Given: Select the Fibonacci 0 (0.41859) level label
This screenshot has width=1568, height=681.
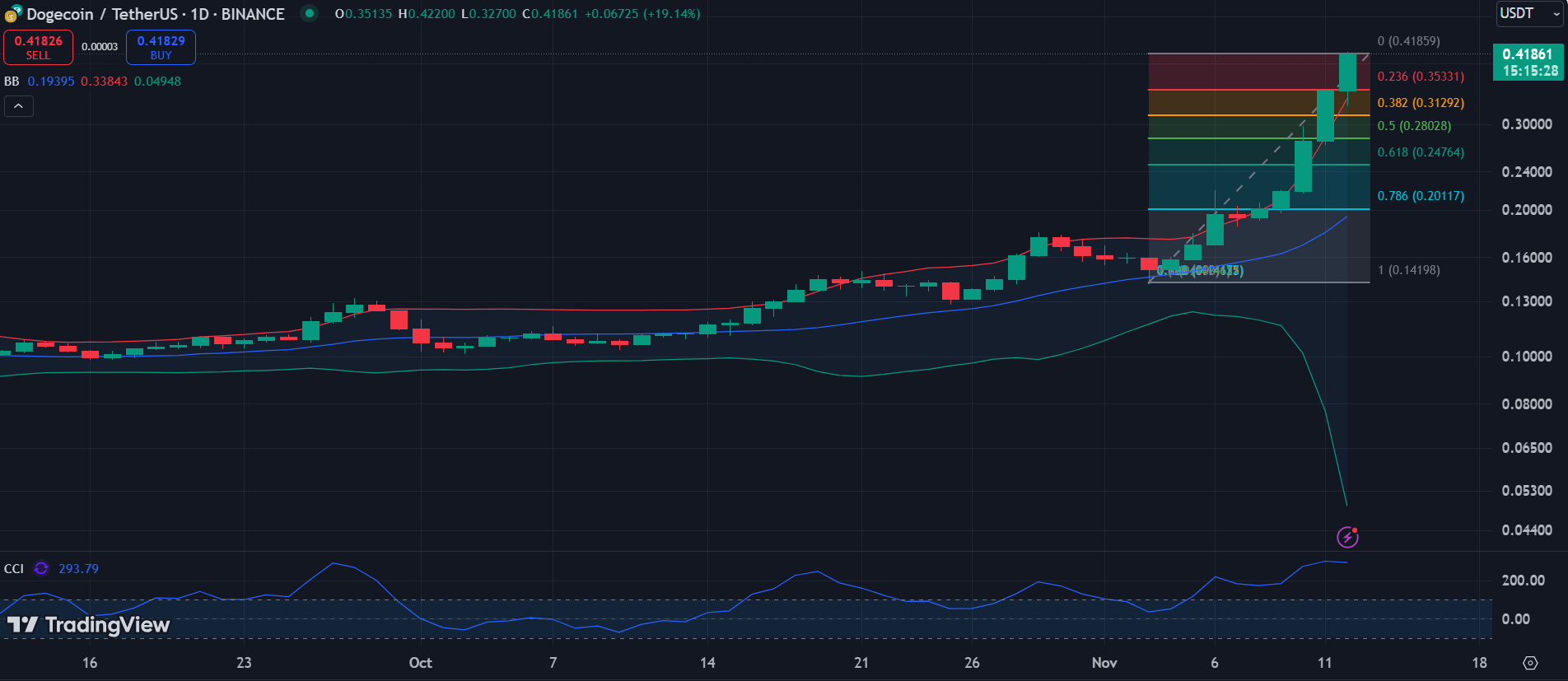Looking at the screenshot, I should click(1408, 41).
